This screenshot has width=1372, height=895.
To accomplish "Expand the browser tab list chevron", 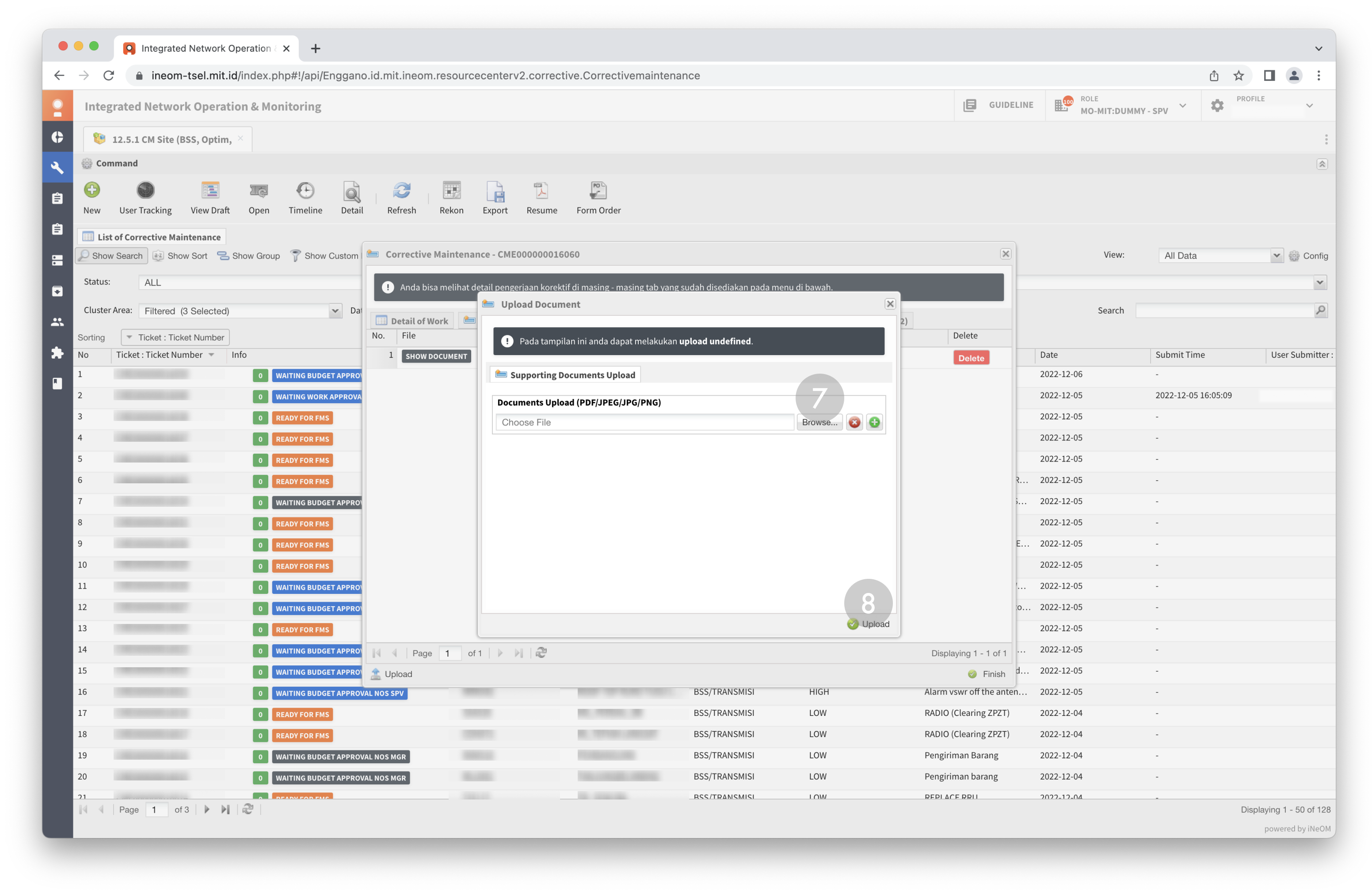I will (1318, 49).
